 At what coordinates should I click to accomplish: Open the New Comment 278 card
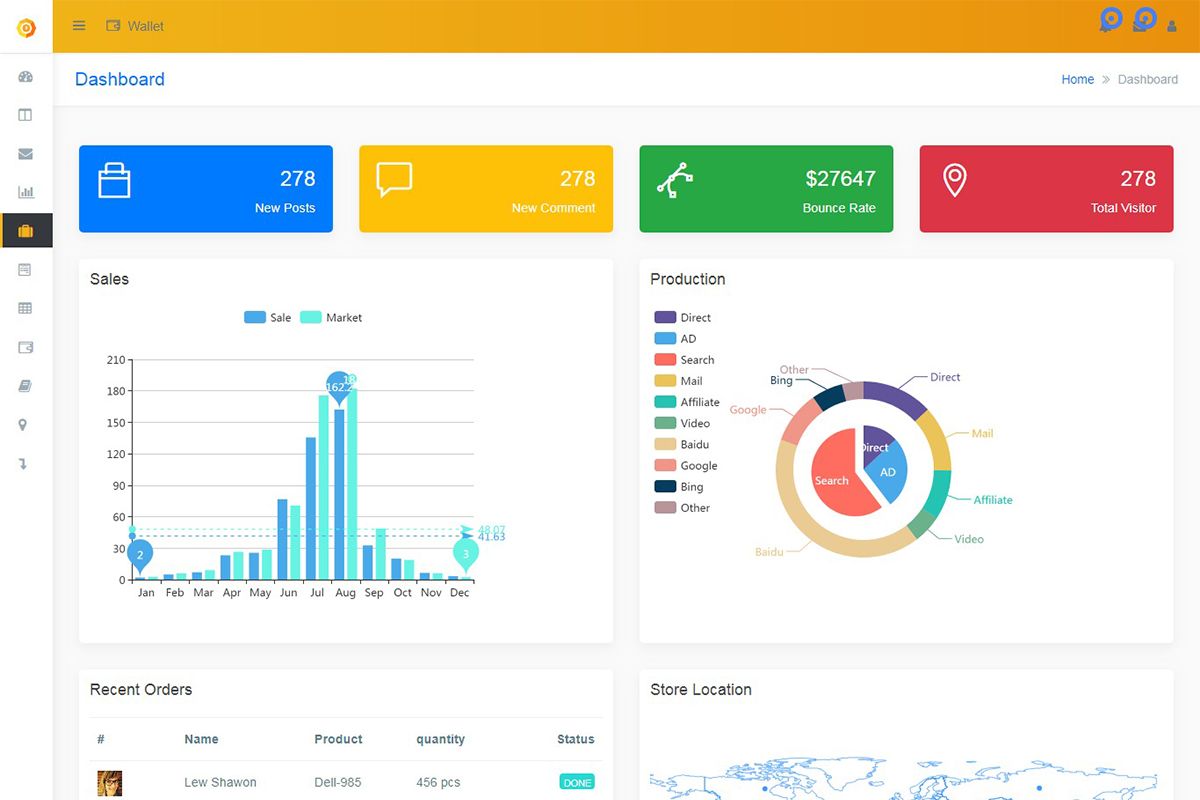486,189
